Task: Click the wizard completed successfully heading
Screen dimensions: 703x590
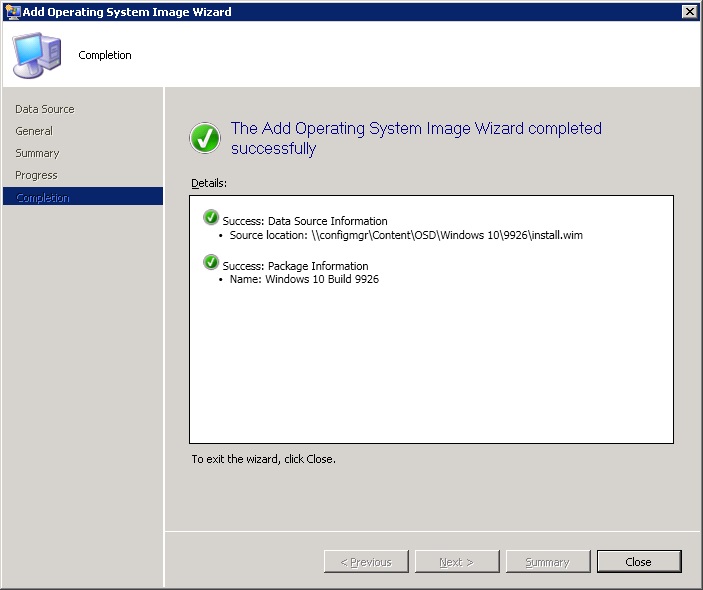Action: point(416,138)
